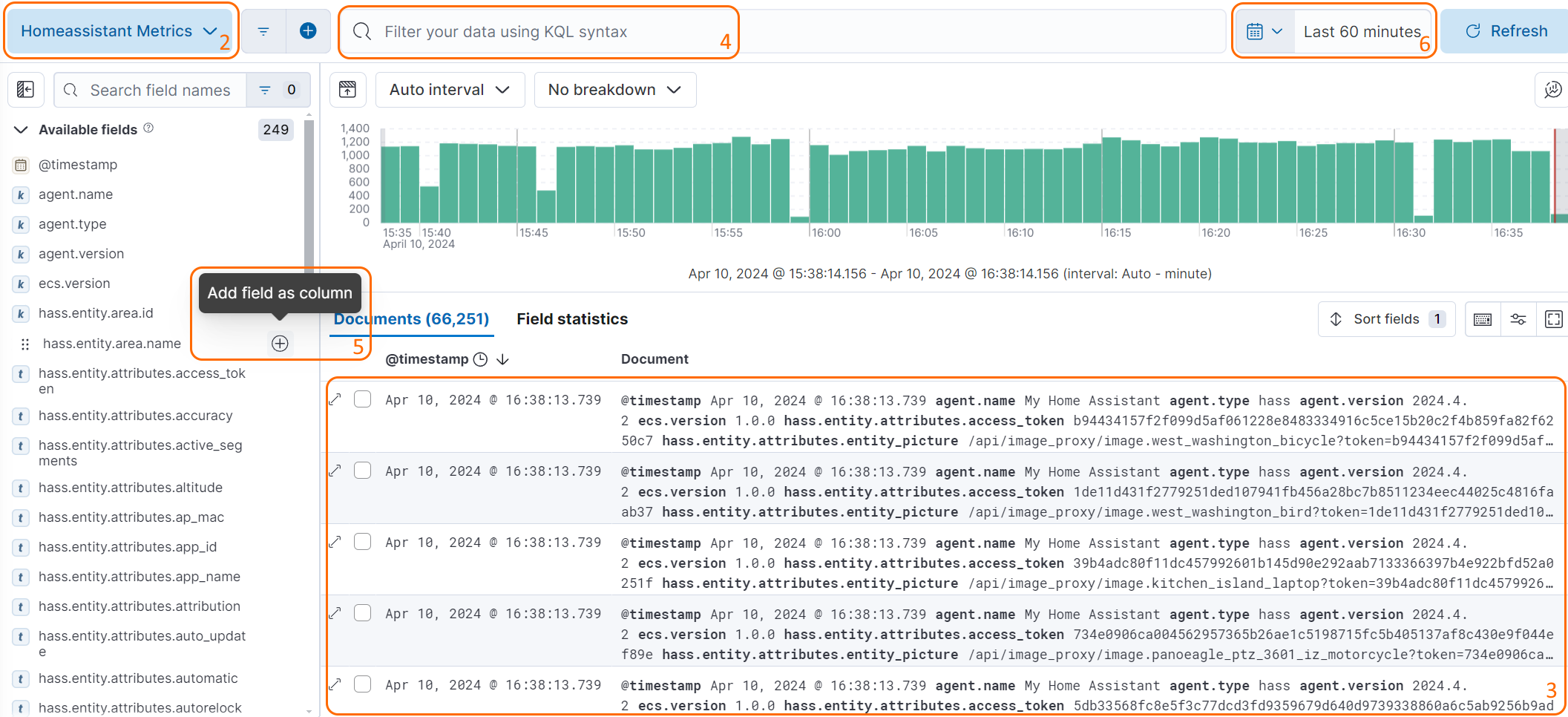Expand the document containing west_washington_bird
1568x717 pixels.
pos(335,471)
